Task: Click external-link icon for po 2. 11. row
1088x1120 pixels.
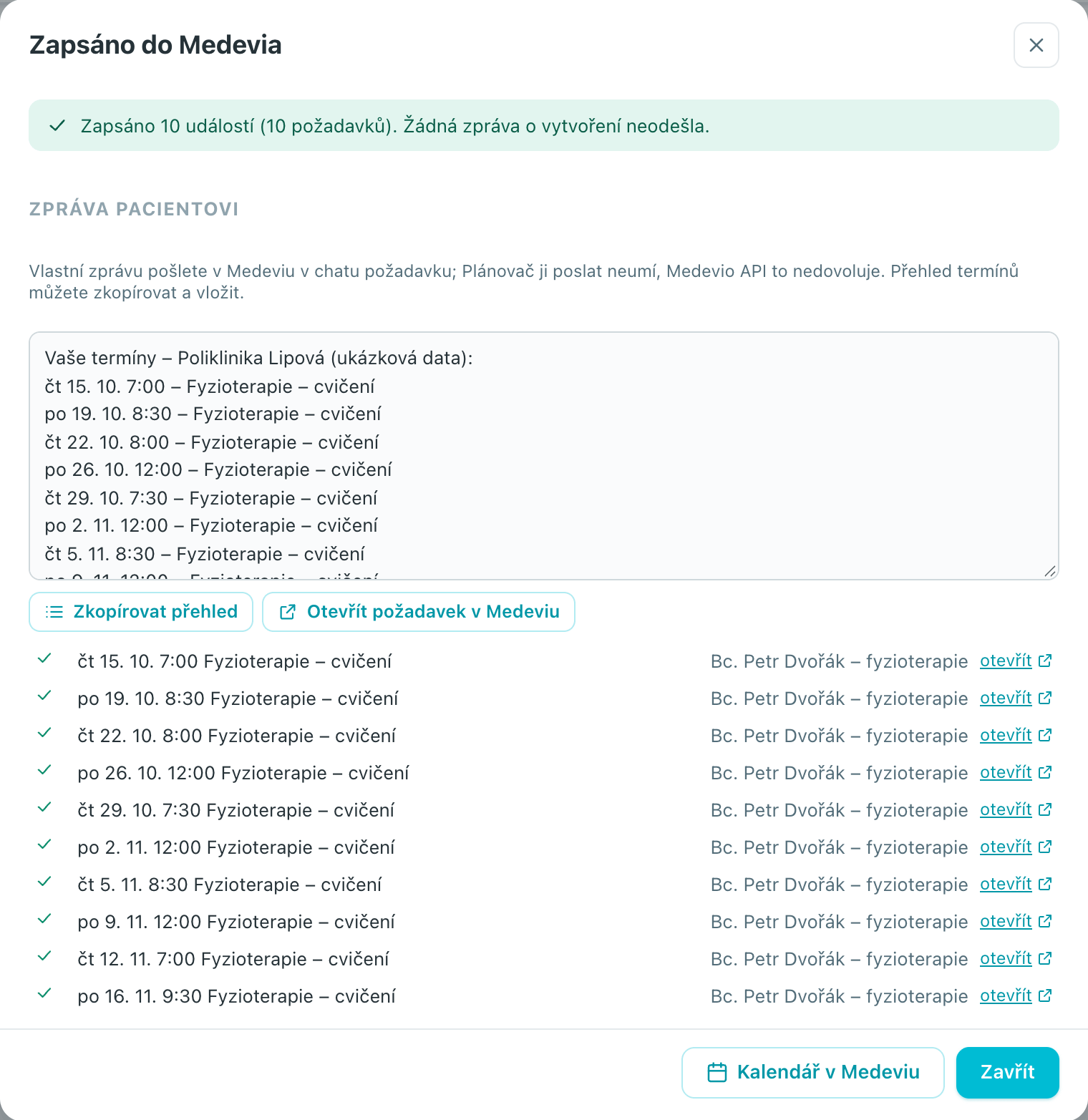Action: click(1045, 847)
